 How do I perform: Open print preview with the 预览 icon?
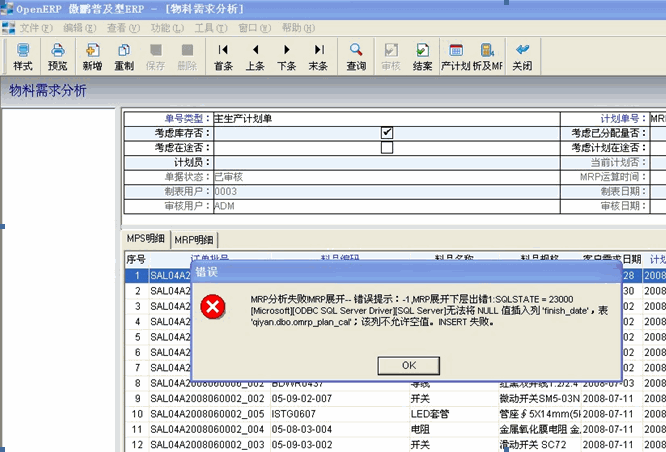pyautogui.click(x=58, y=56)
